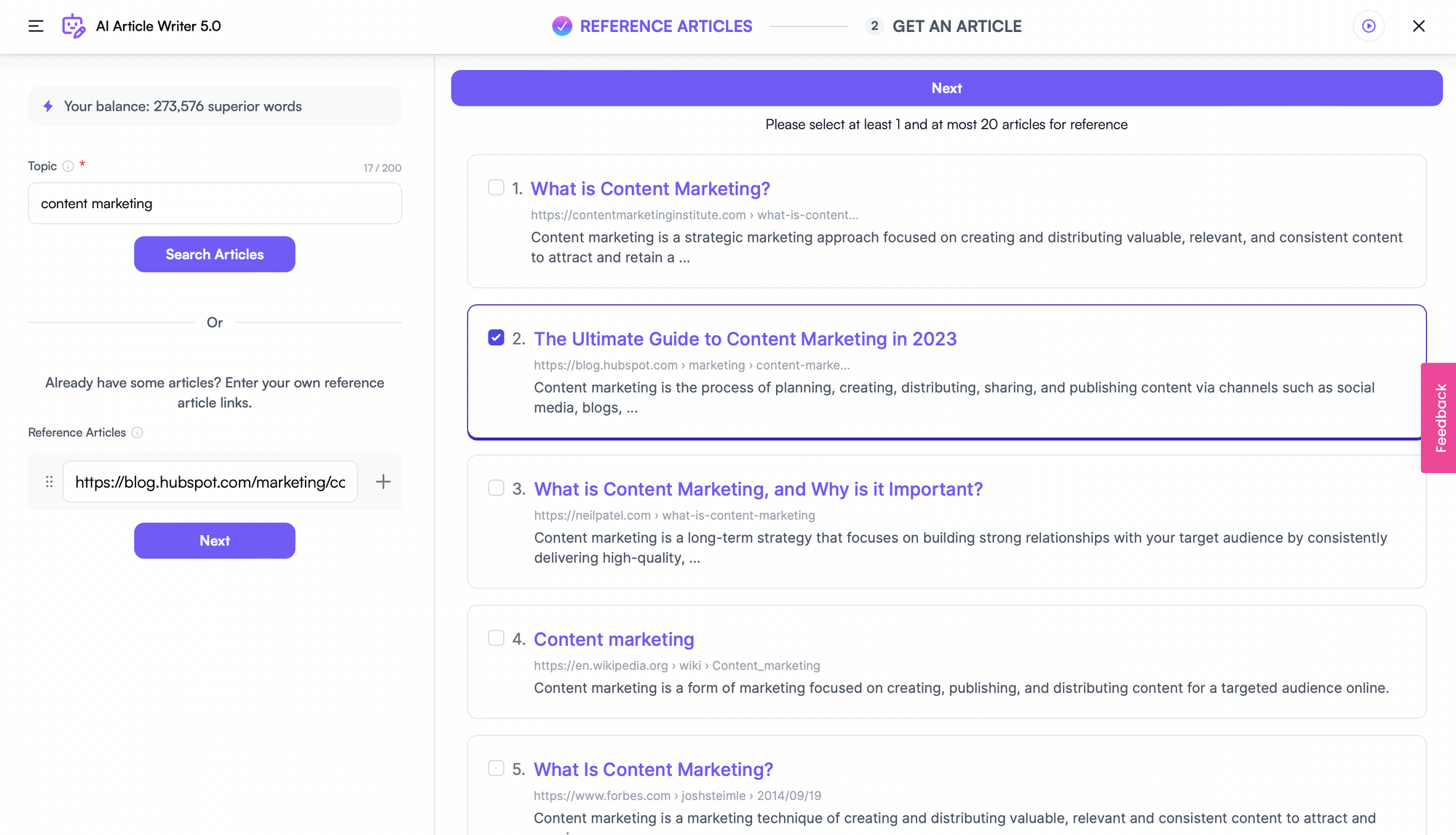Screen dimensions: 1456x835
Task: Click the Next button on left panel
Action: 214,540
